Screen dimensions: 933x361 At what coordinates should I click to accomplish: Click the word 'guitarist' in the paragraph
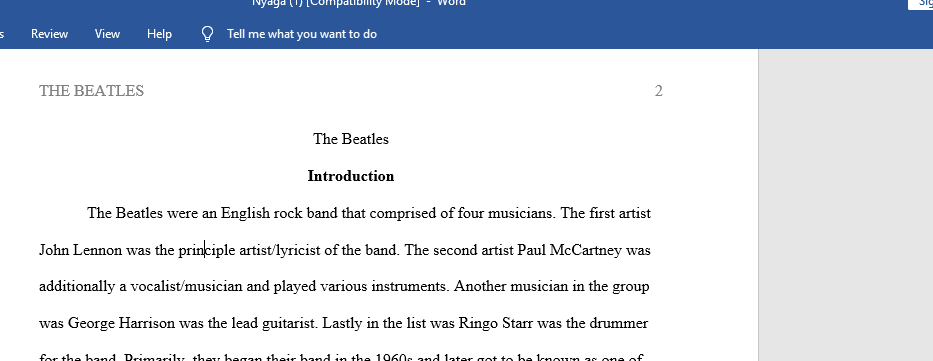[290, 324]
